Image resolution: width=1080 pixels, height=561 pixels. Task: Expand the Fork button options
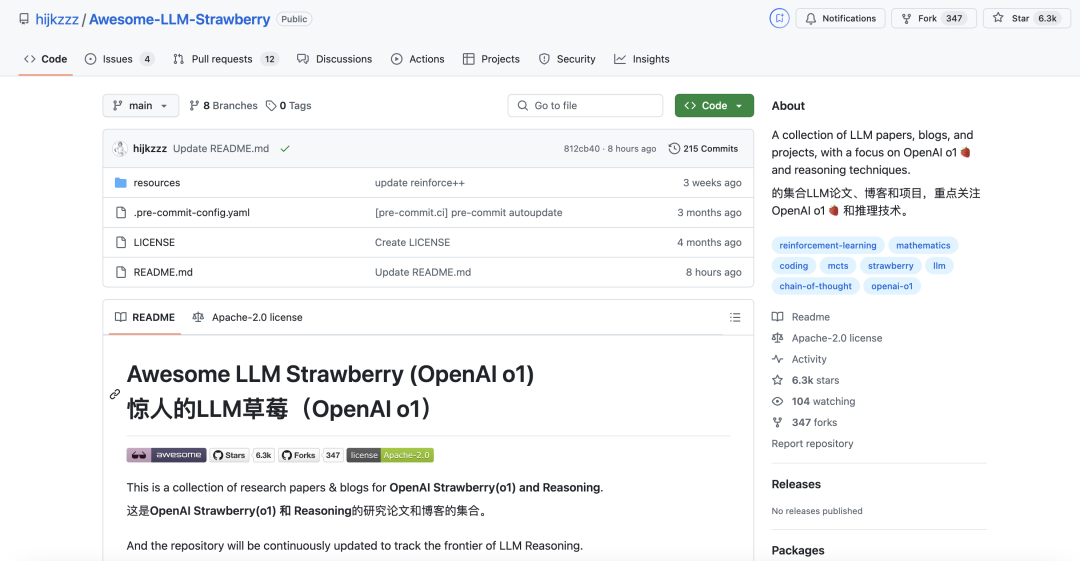pyautogui.click(x=931, y=18)
